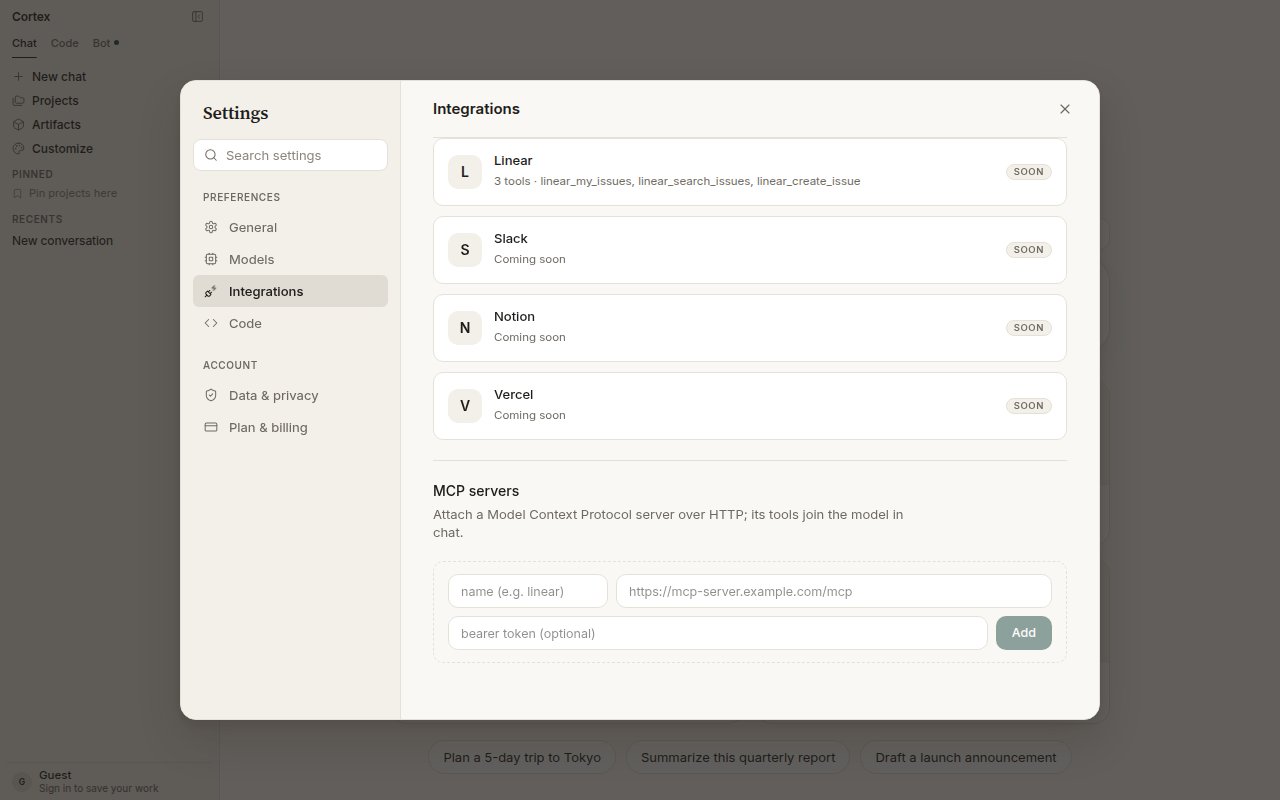Click the Vercel V logo tile
The image size is (1280, 800).
pyautogui.click(x=465, y=406)
